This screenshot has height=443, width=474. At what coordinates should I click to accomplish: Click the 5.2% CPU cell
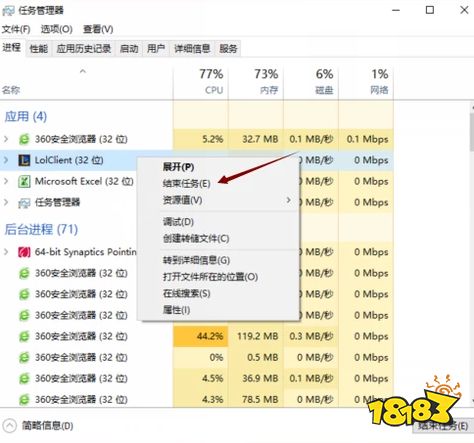(201, 139)
